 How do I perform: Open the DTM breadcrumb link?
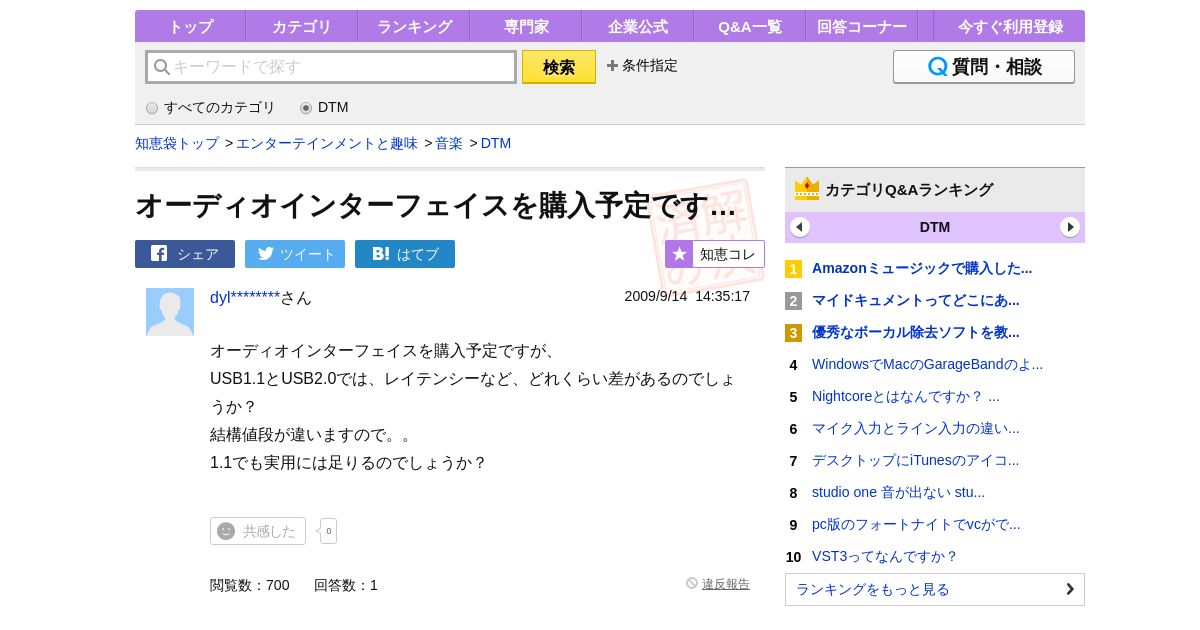pyautogui.click(x=496, y=143)
